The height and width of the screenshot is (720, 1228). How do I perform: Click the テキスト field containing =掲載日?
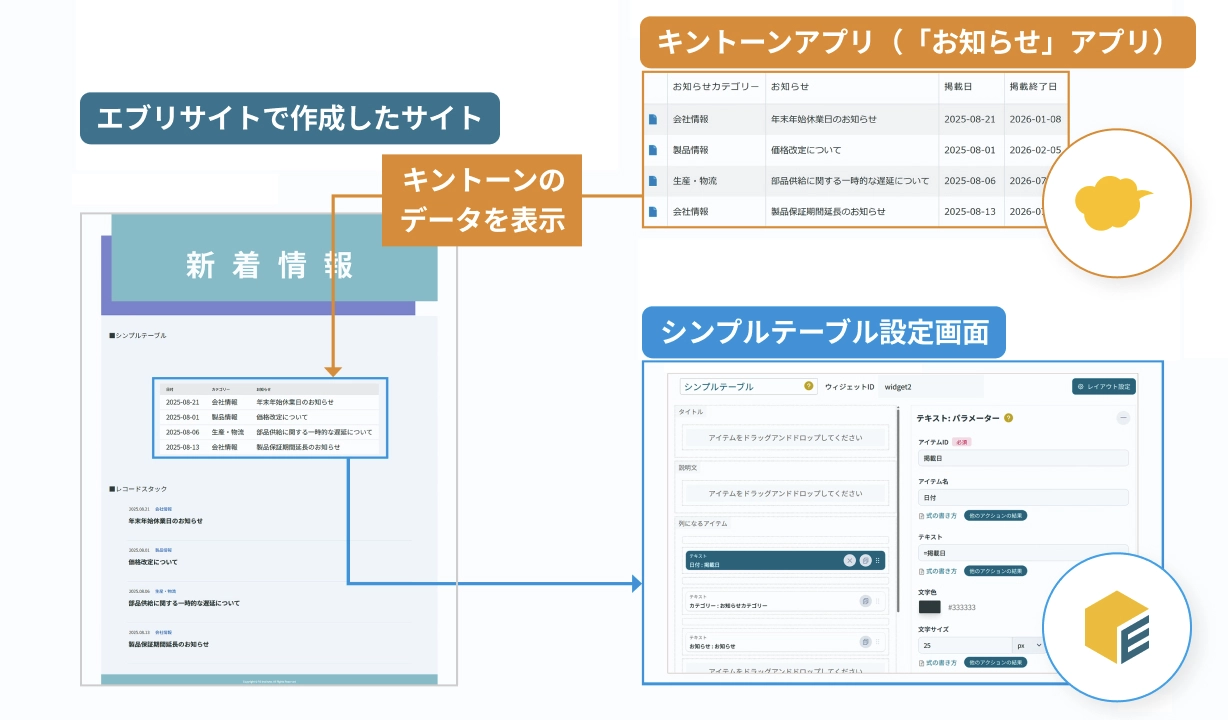point(1023,553)
